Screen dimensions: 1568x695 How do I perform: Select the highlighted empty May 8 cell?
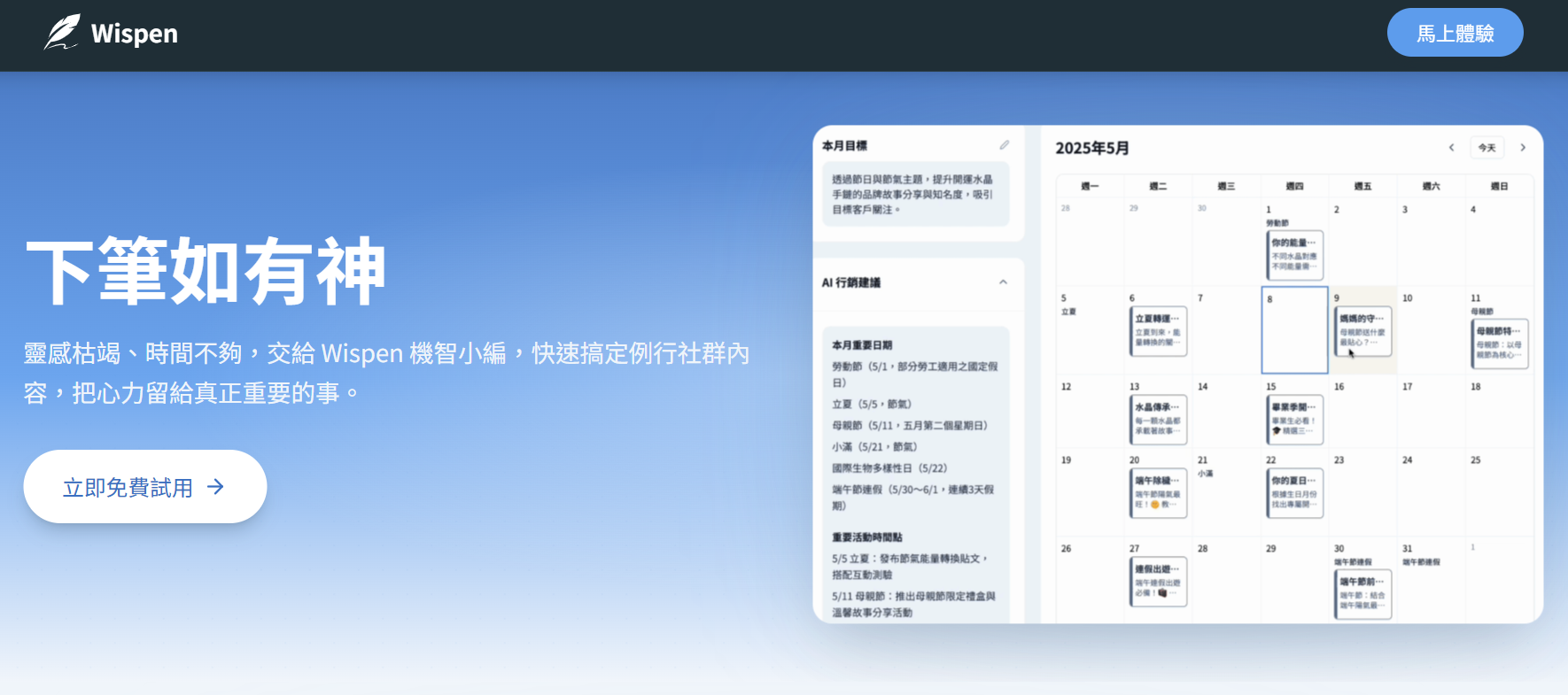(1294, 329)
